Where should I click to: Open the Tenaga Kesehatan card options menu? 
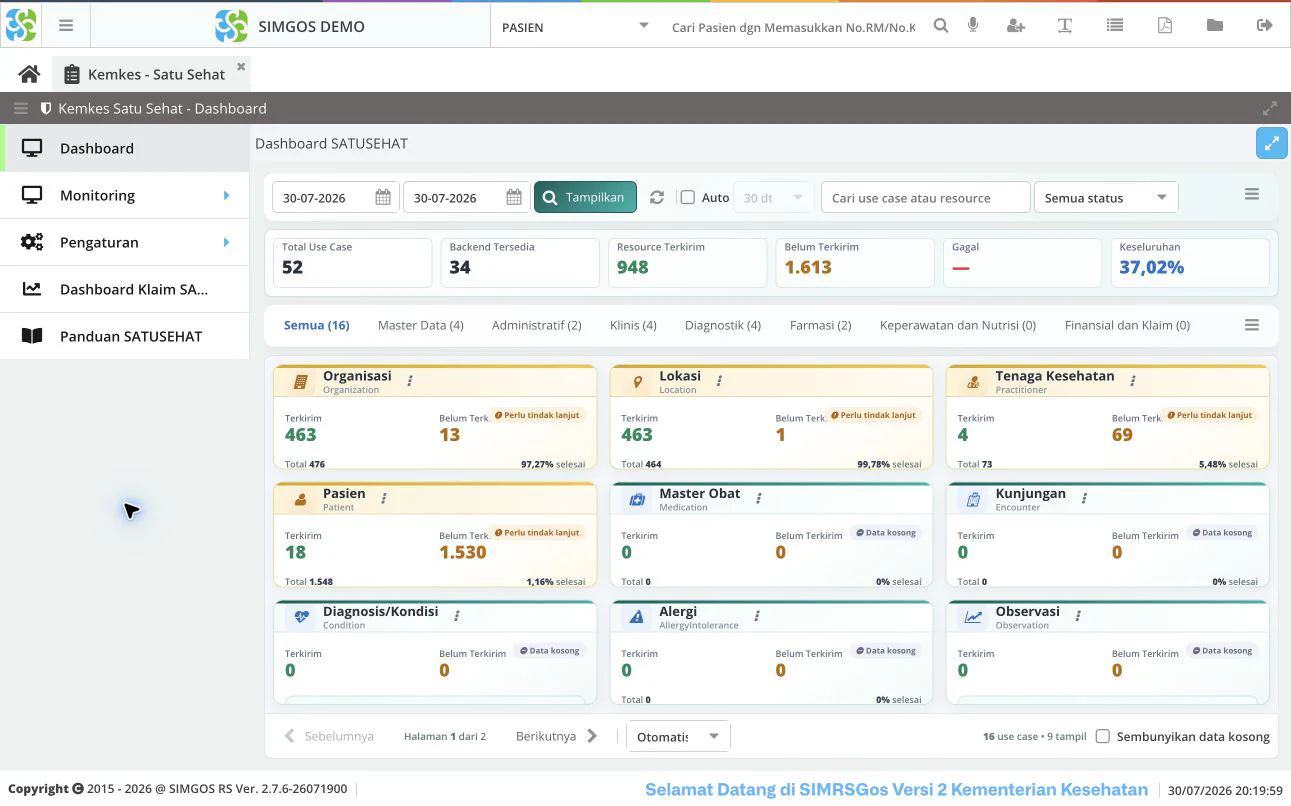[x=1133, y=381]
